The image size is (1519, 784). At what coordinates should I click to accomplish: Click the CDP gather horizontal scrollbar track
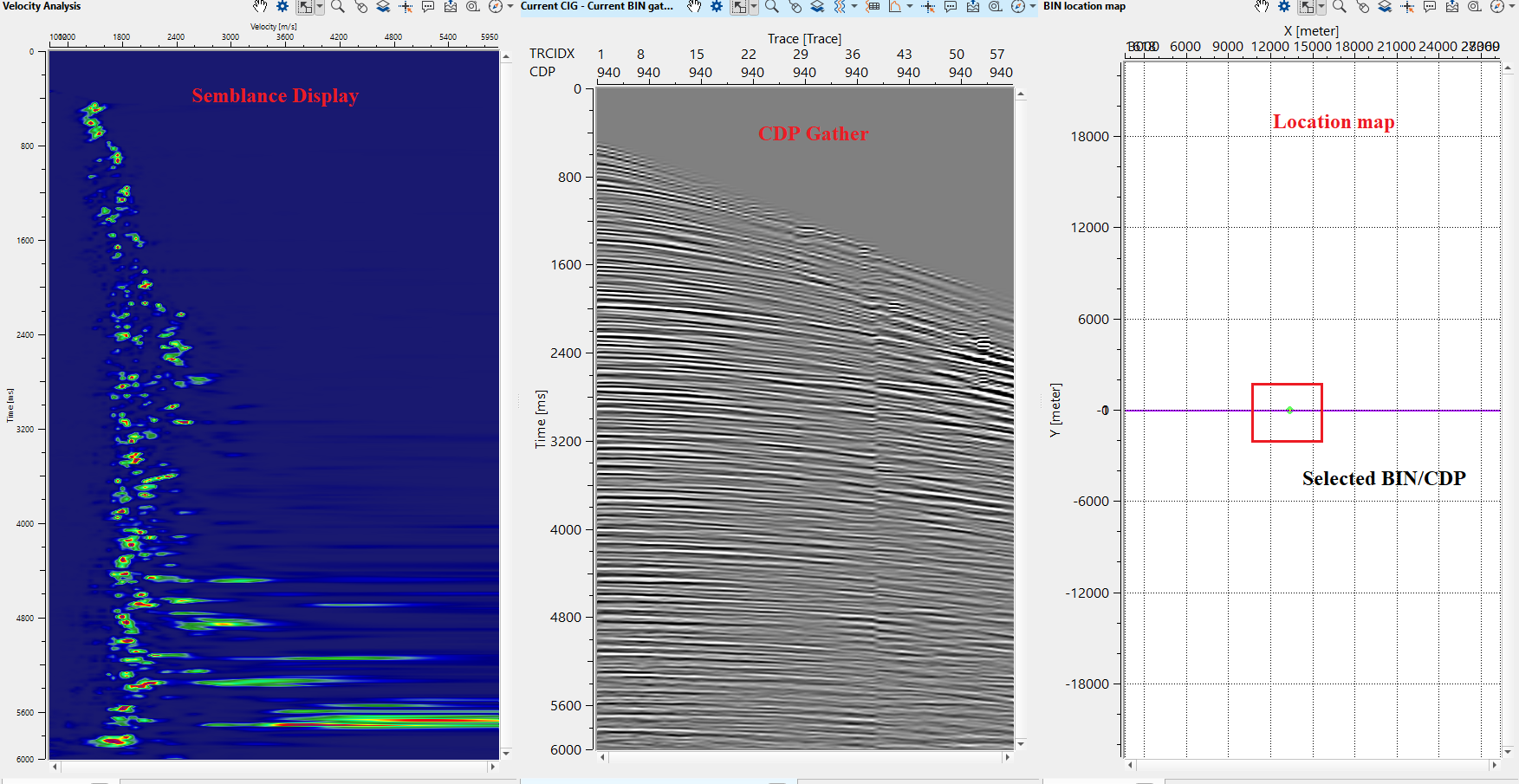[x=805, y=757]
